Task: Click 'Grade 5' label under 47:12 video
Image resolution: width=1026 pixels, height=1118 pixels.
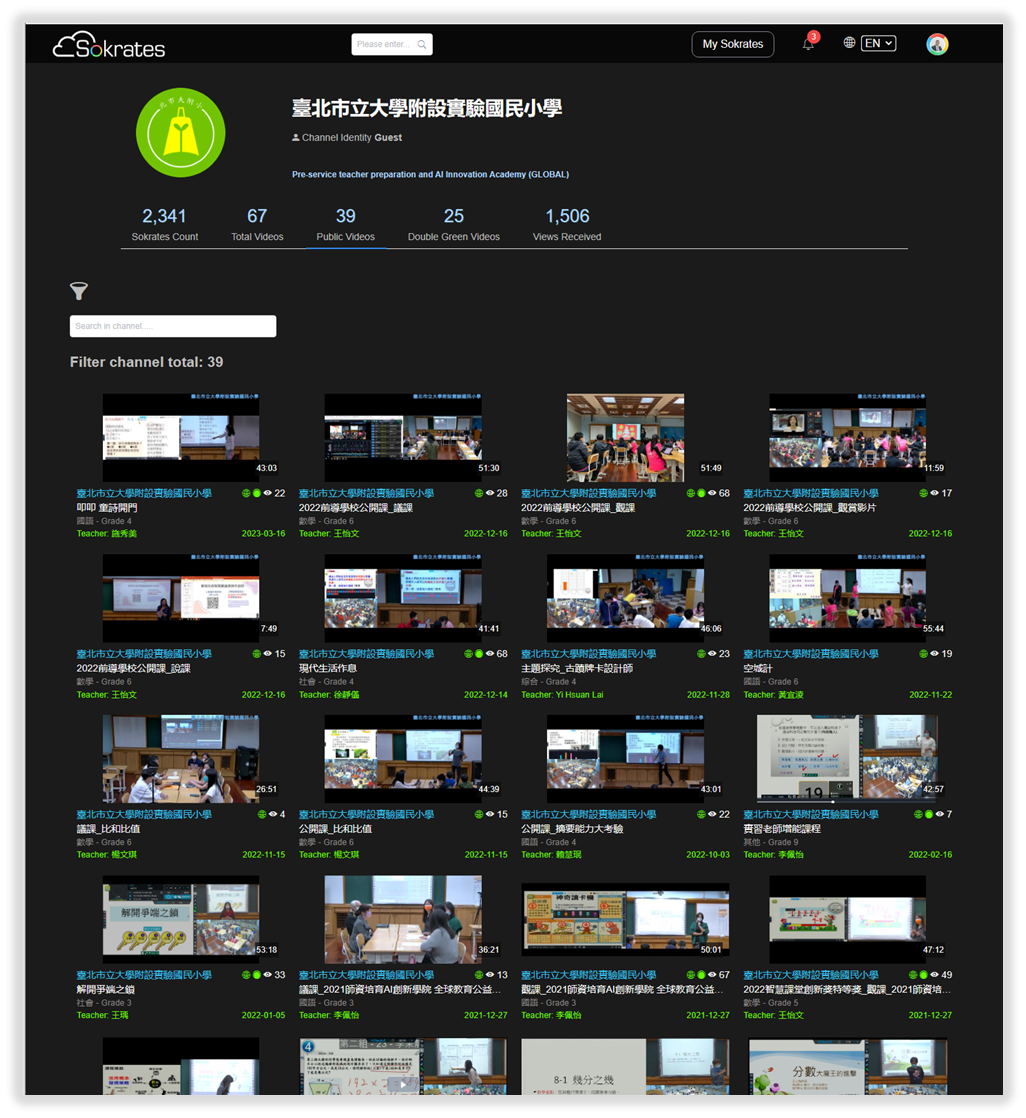Action: coord(783,1002)
